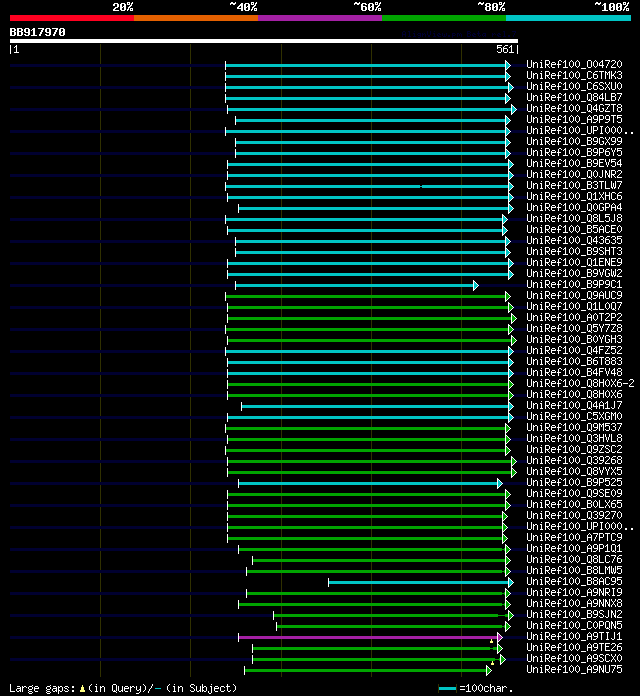Select the UniRef100_C0PQN5 label
The height and width of the screenshot is (696, 640).
574,625
